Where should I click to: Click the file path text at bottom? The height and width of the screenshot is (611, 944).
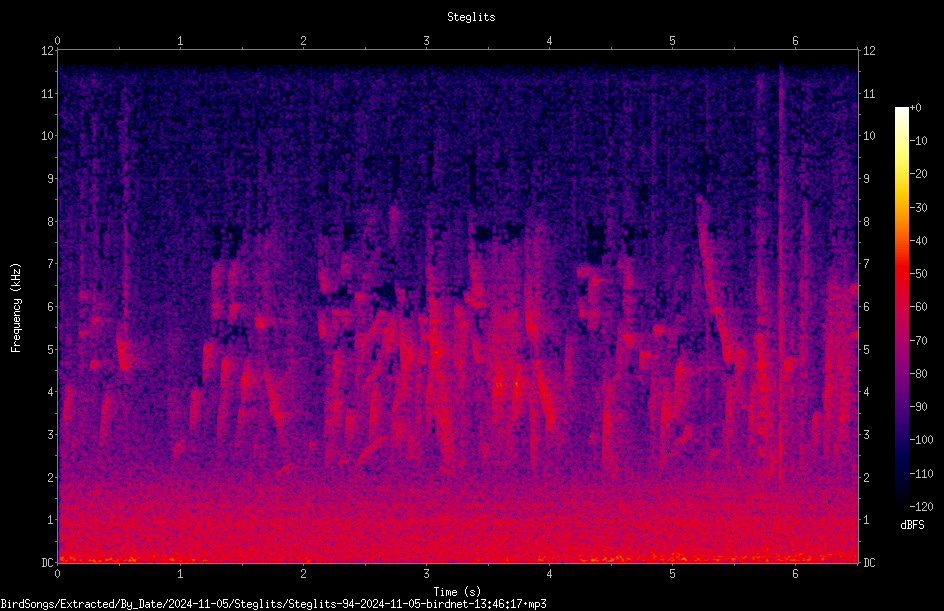coord(273,604)
